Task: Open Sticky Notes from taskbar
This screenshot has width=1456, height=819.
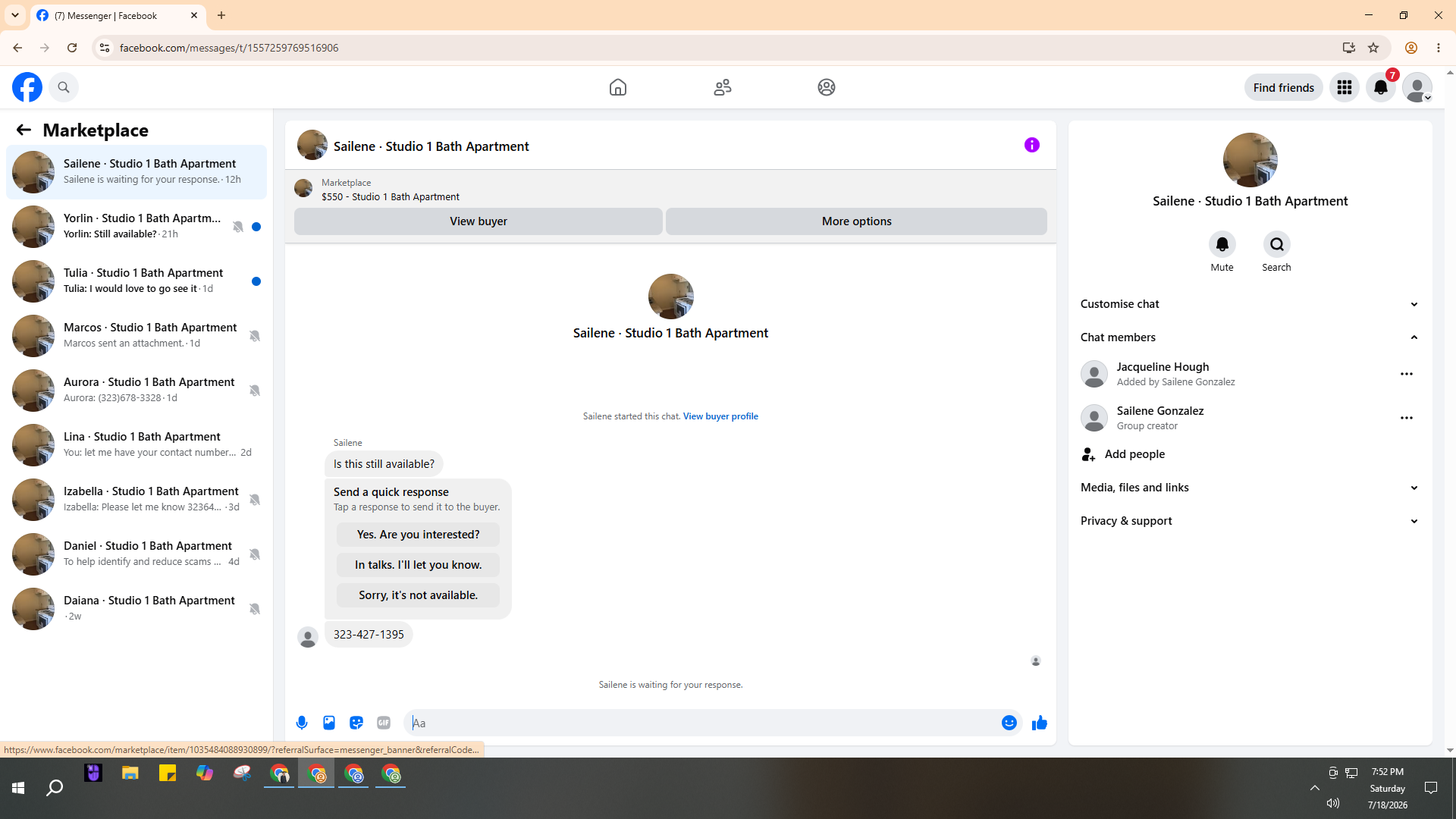Action: tap(168, 773)
